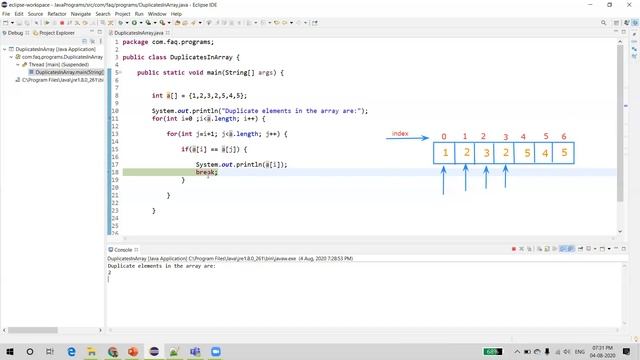The image size is (640, 360).
Task: Terminate the program from the Console toolbar
Action: coord(513,249)
